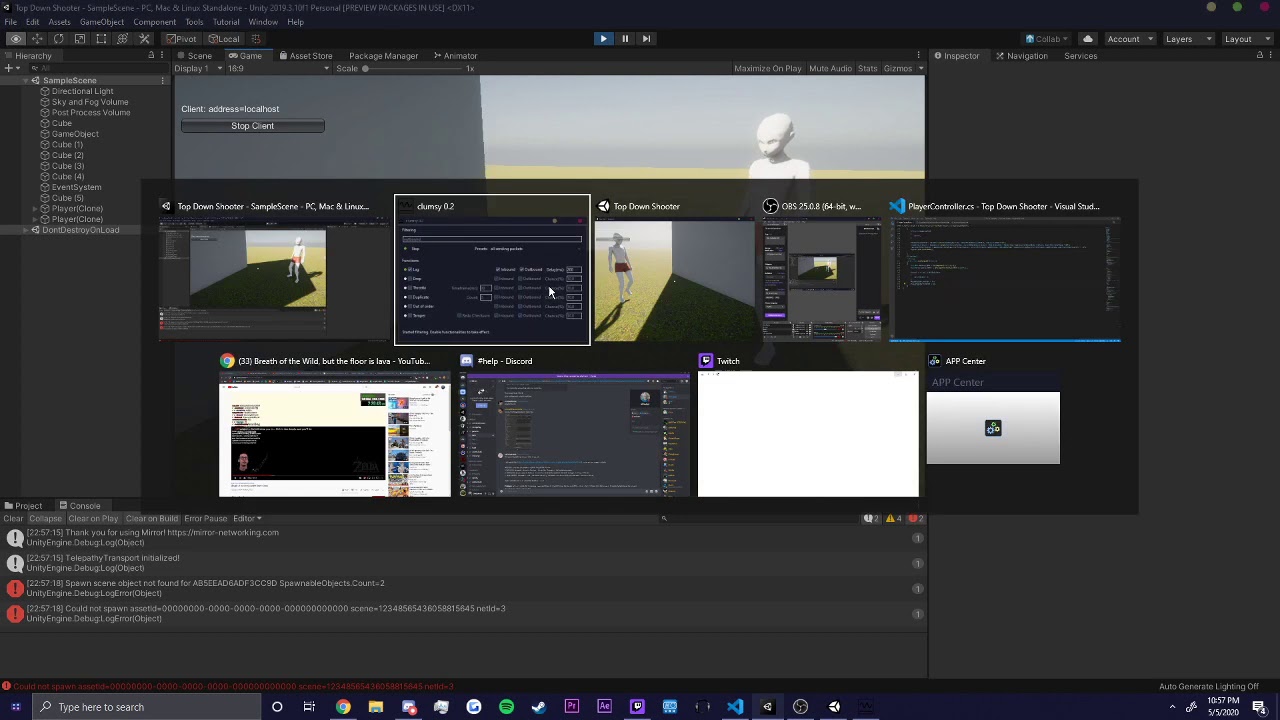The image size is (1280, 720).
Task: Open the Account dropdown
Action: (x=1129, y=39)
